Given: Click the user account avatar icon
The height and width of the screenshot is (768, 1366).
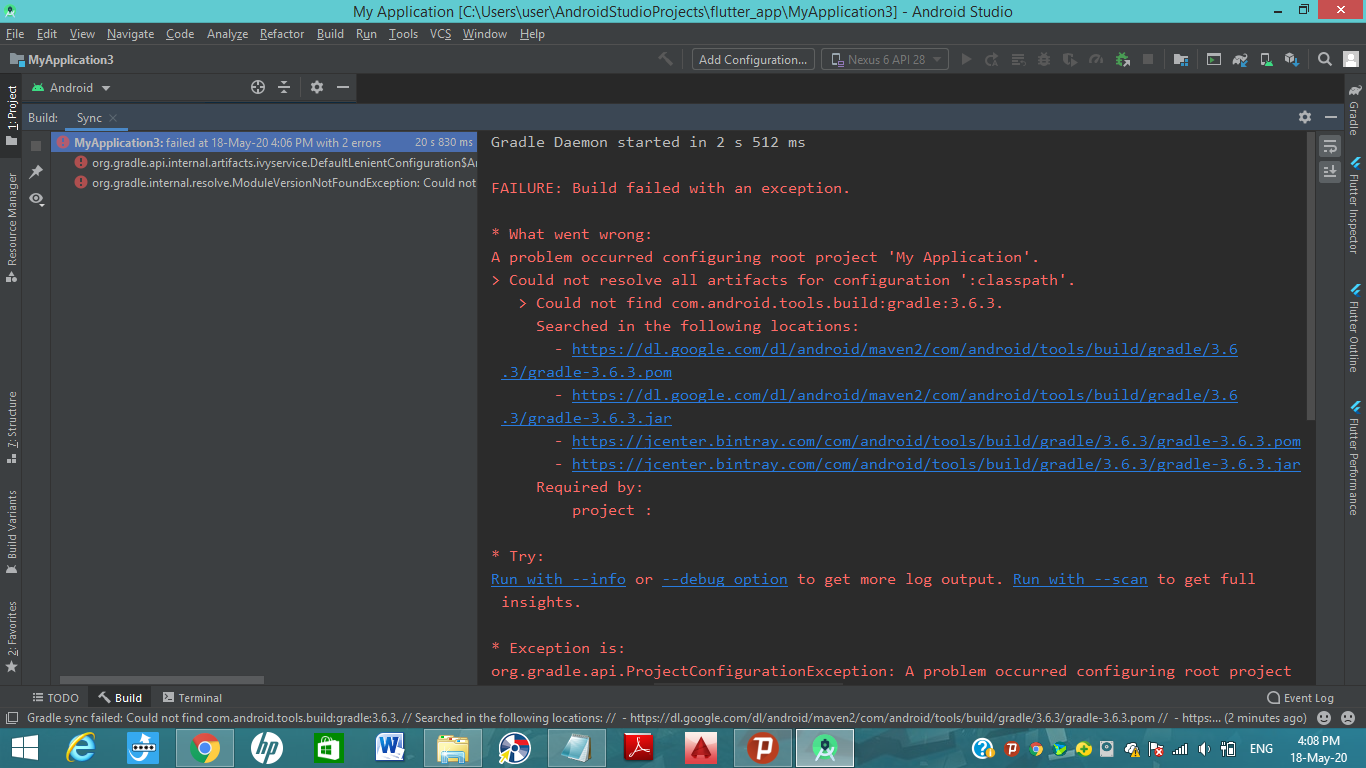Looking at the screenshot, I should 1350,59.
